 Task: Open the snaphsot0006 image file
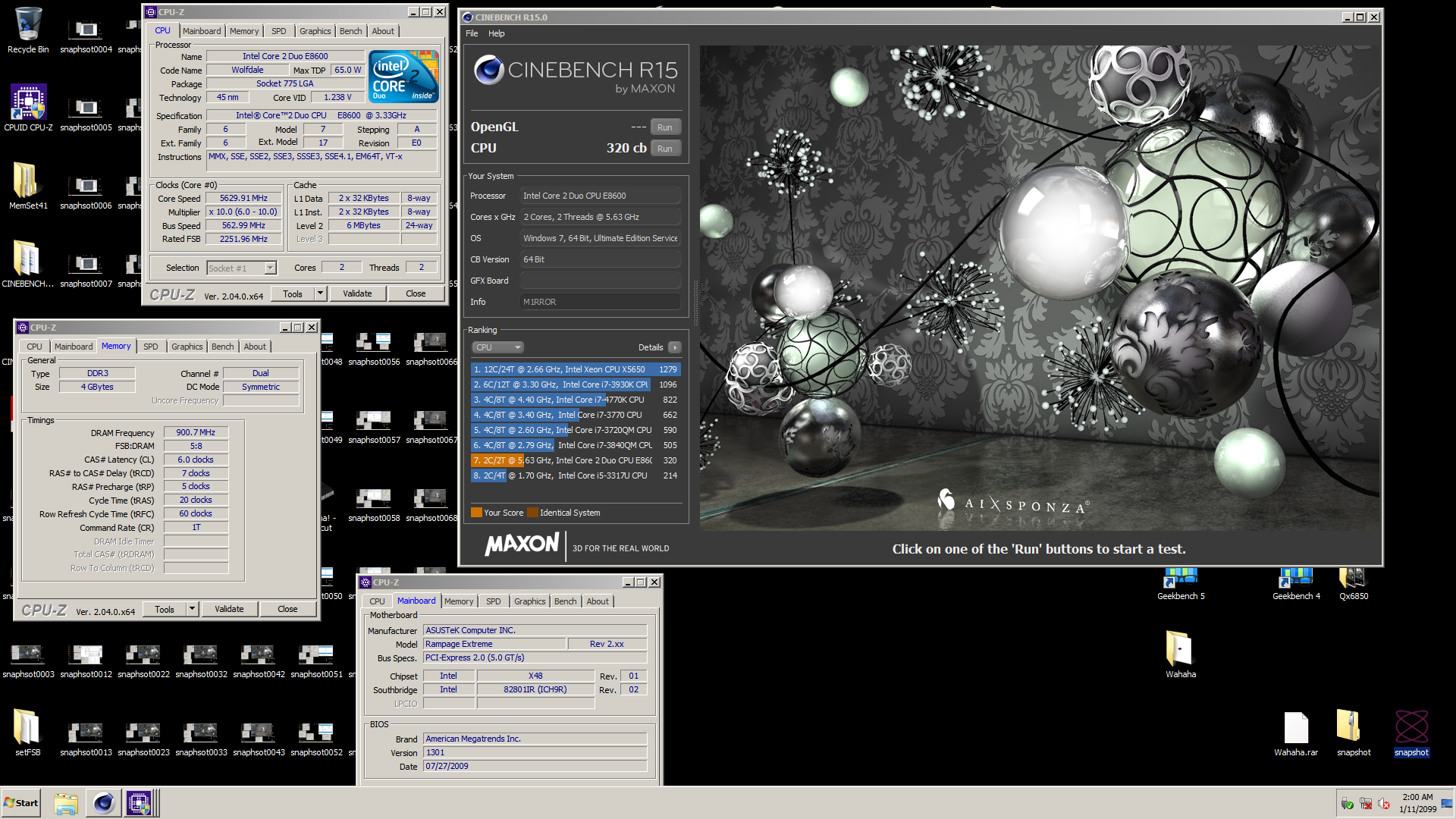click(86, 192)
